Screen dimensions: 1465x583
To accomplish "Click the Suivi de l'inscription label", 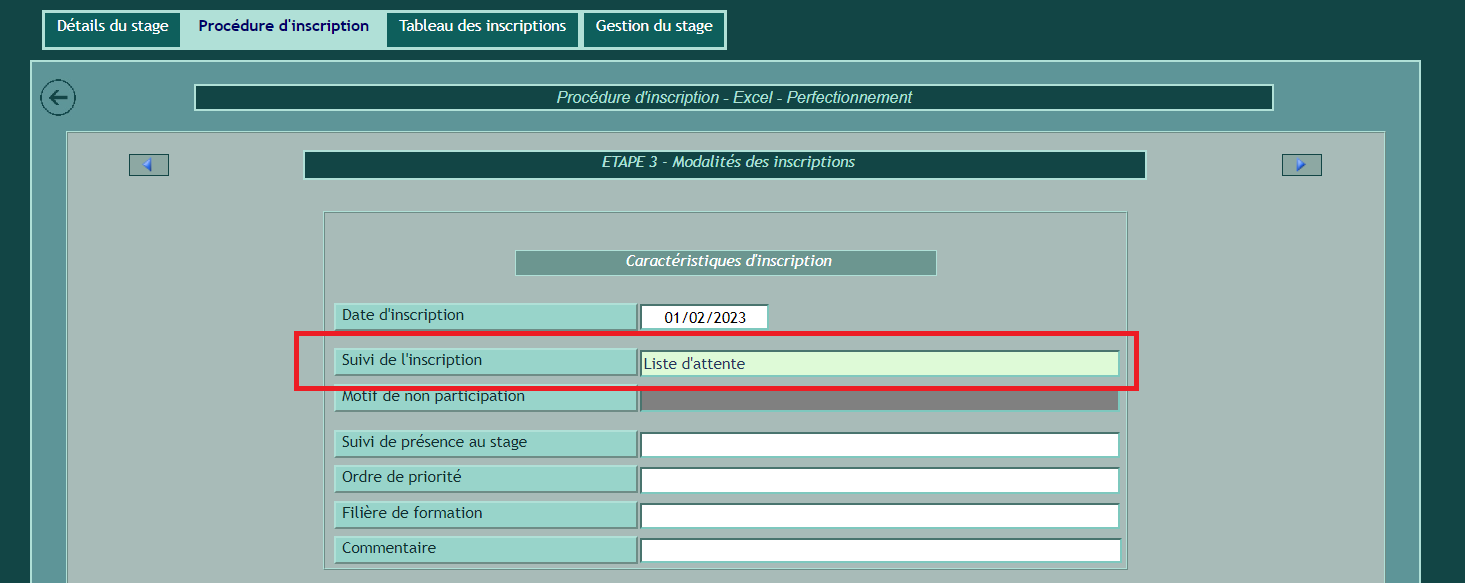I will (484, 361).
